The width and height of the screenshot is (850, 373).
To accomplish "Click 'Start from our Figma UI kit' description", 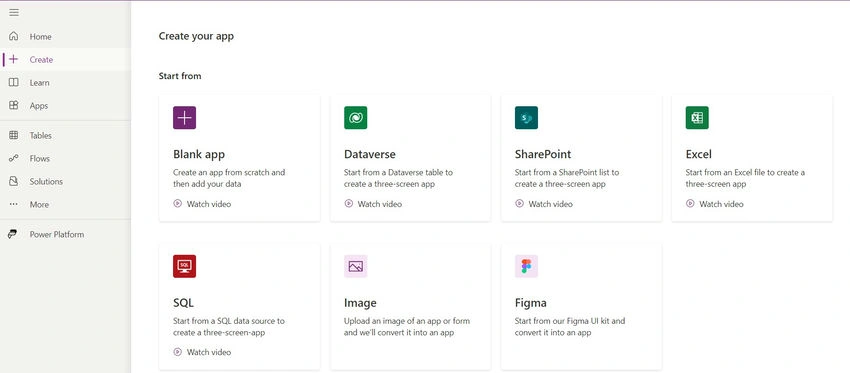I will click(570, 326).
